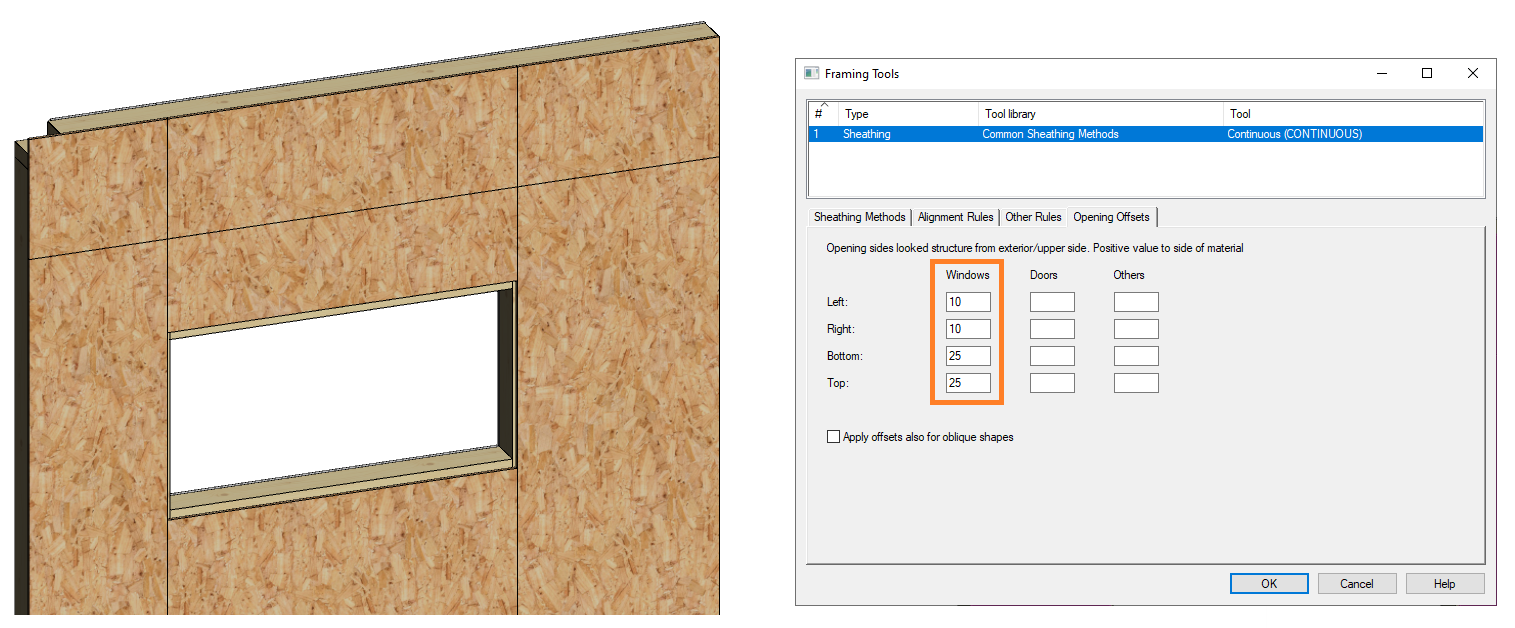Switch to the Sheathing Methods tab
The width and height of the screenshot is (1515, 628).
pyautogui.click(x=859, y=217)
